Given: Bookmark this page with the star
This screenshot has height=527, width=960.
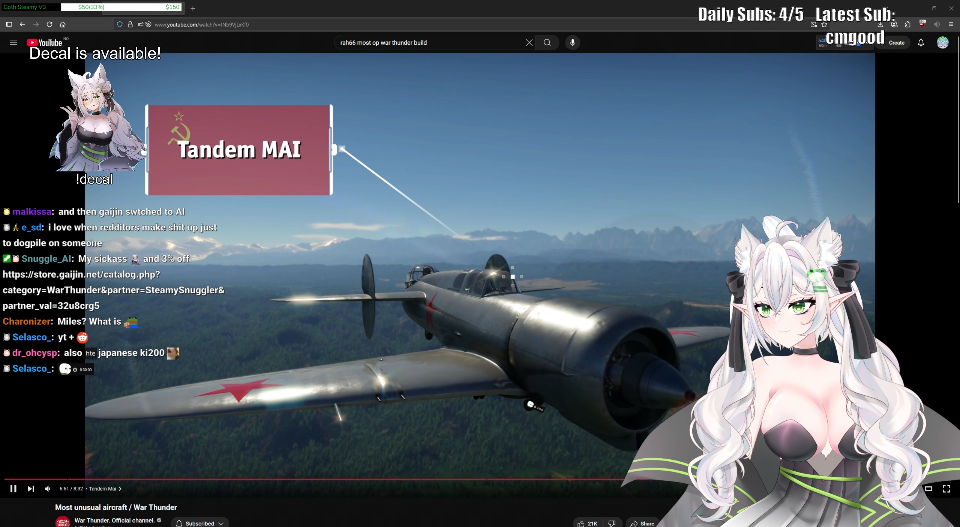Looking at the screenshot, I should [824, 24].
